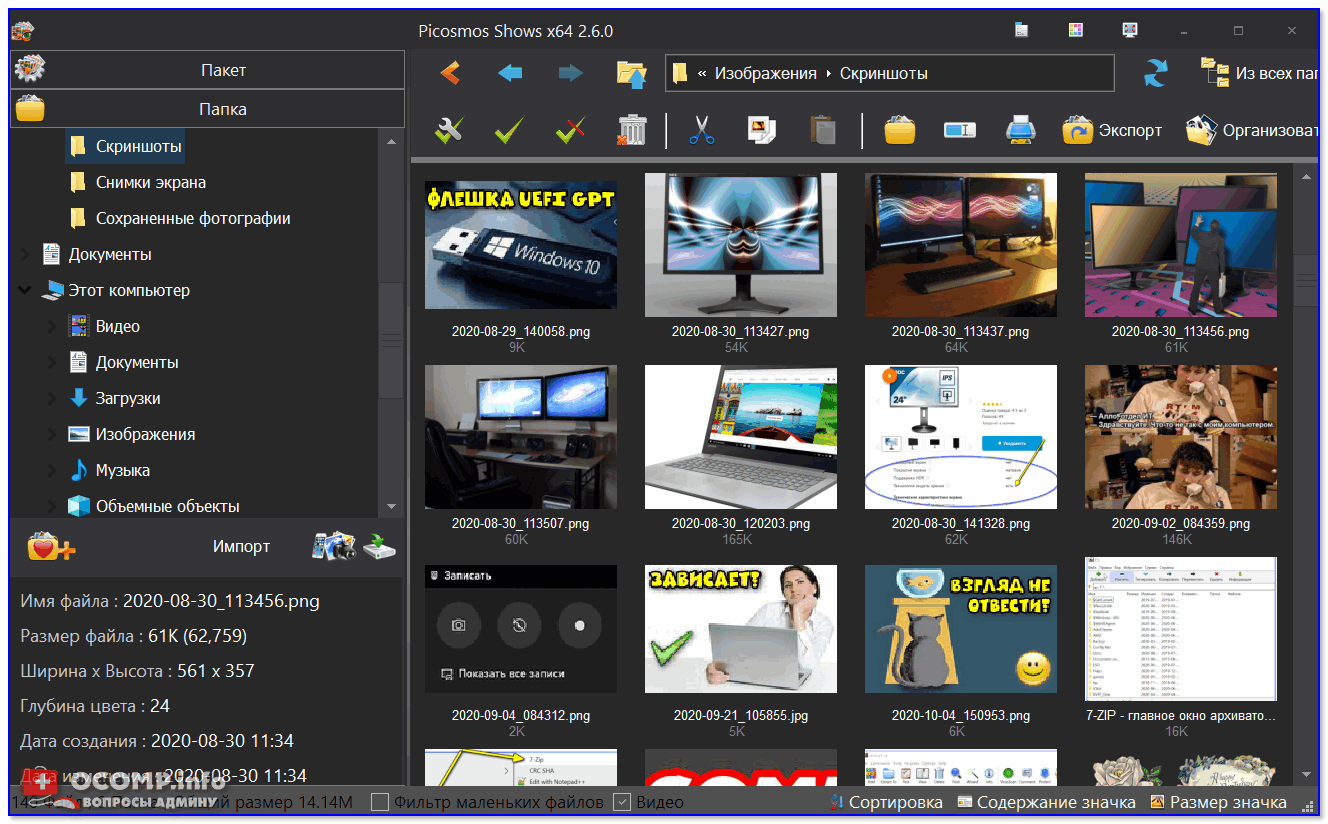This screenshot has height=824, width=1328.
Task: Expand the Загрузки folder node
Action: click(52, 398)
